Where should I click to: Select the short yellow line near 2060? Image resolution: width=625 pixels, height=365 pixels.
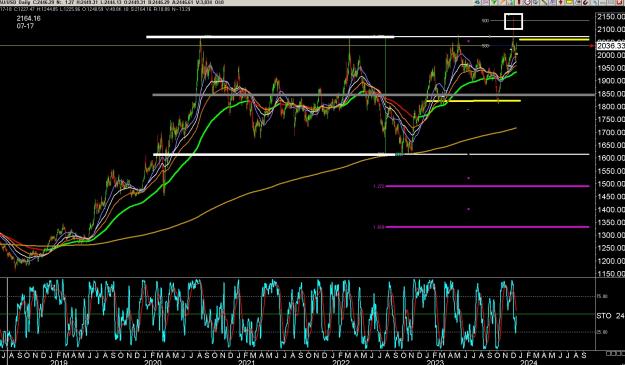(554, 39)
